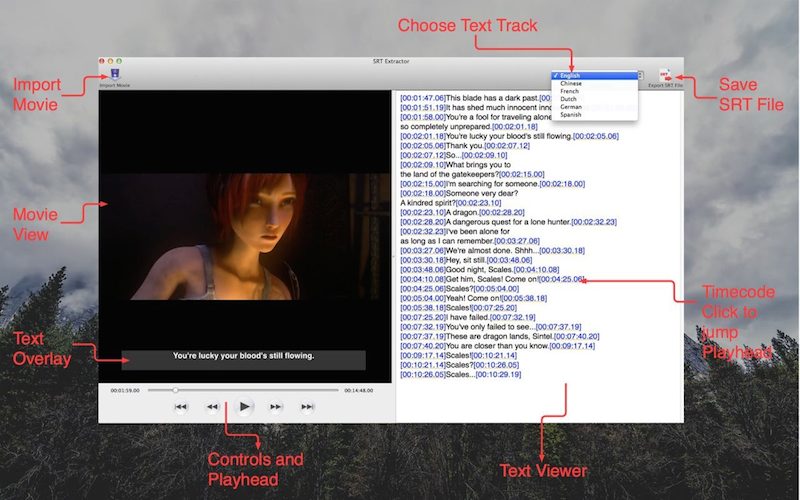The image size is (800, 500).
Task: Jump to timecode [00:09:17.14] after 'closer than you know.'
Action: coord(572,346)
